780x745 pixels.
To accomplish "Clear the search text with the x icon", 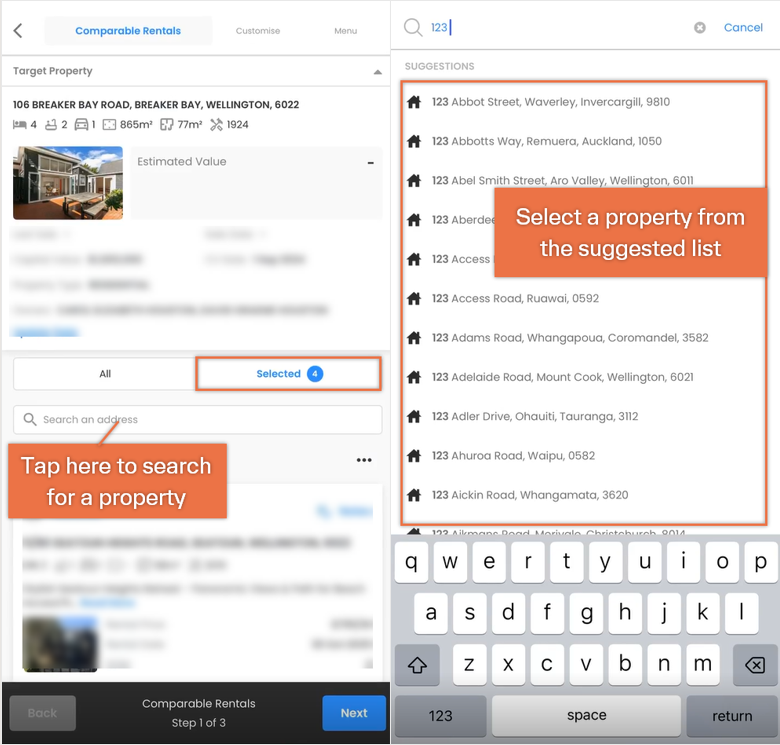I will coord(699,28).
